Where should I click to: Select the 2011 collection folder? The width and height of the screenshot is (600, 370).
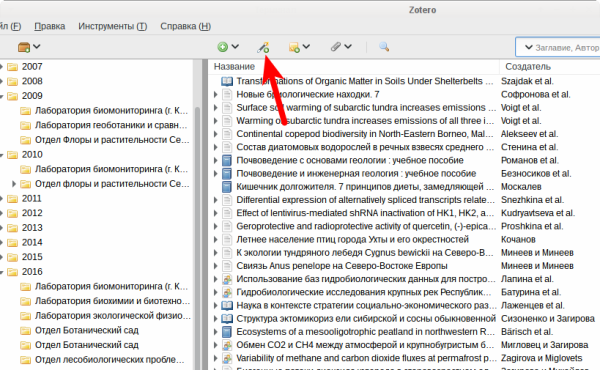(32, 199)
